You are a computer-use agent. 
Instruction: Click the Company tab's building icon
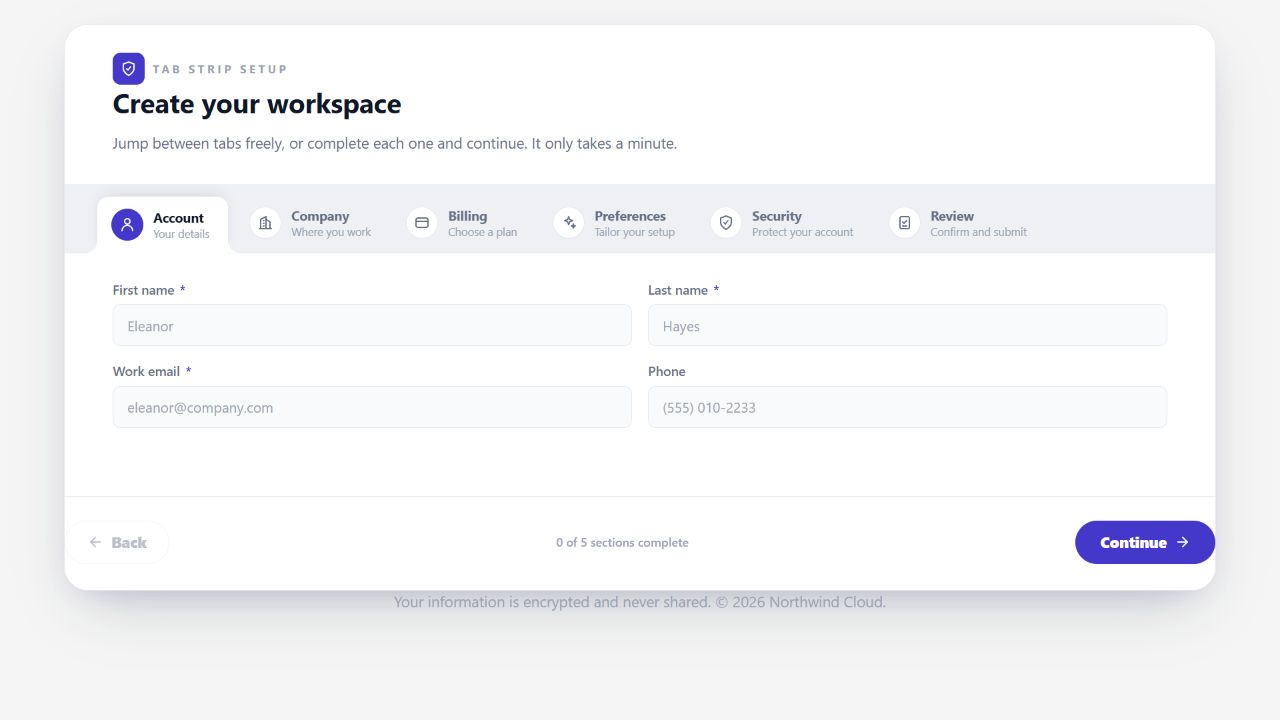pos(265,223)
